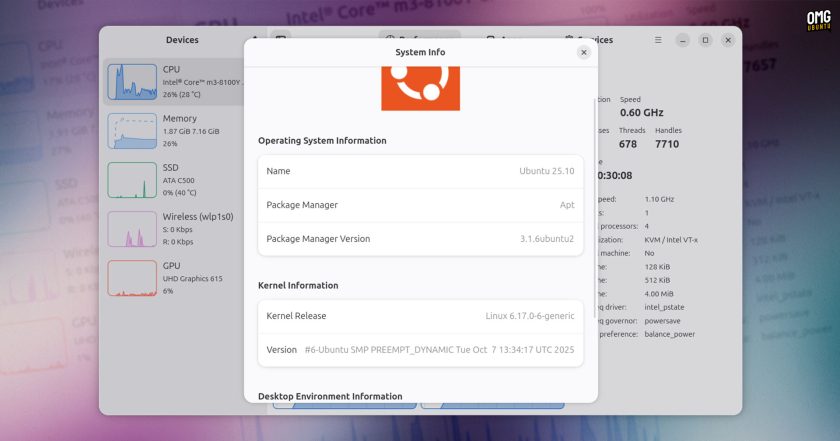840x441 pixels.
Task: Select the Kernel Release row
Action: coord(421,316)
